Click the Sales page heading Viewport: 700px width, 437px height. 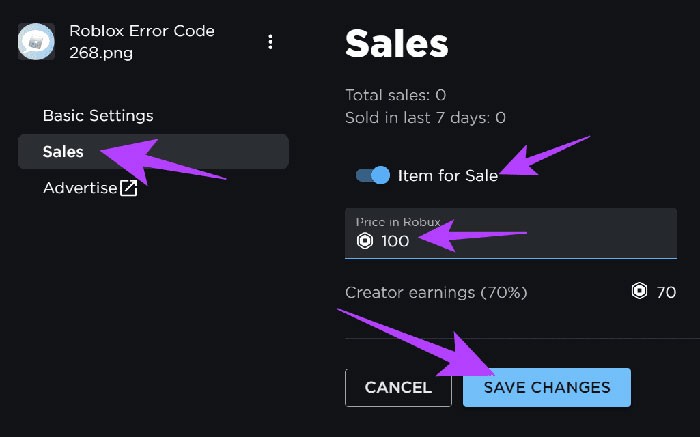[396, 42]
